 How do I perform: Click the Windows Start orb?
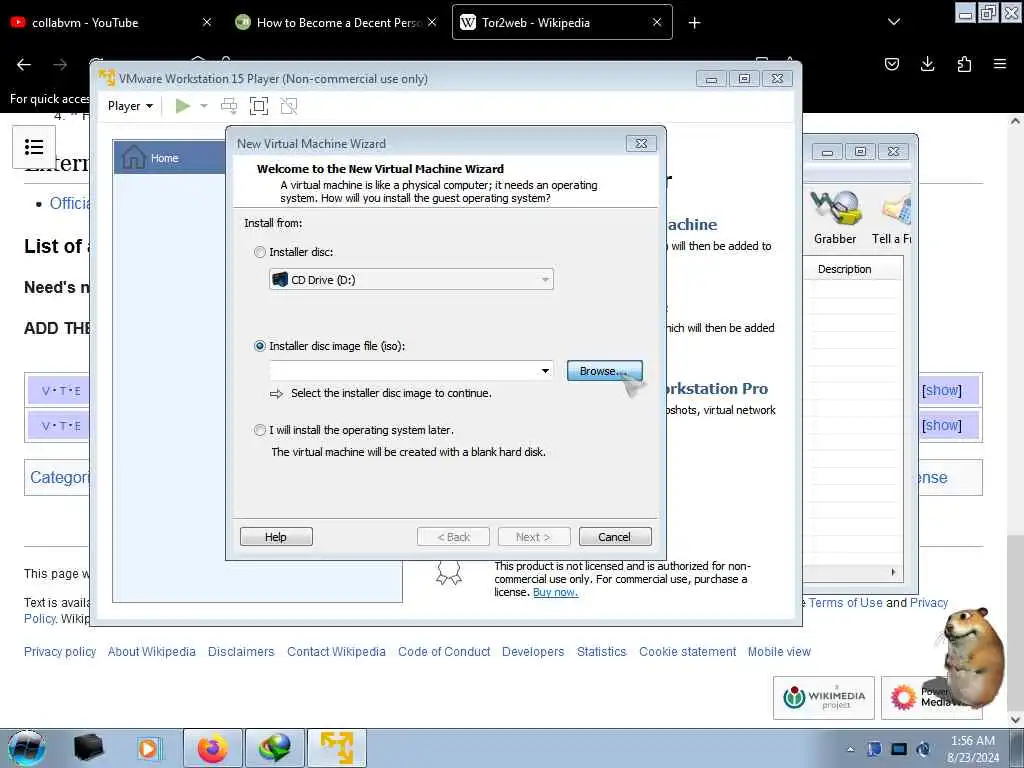tap(27, 748)
